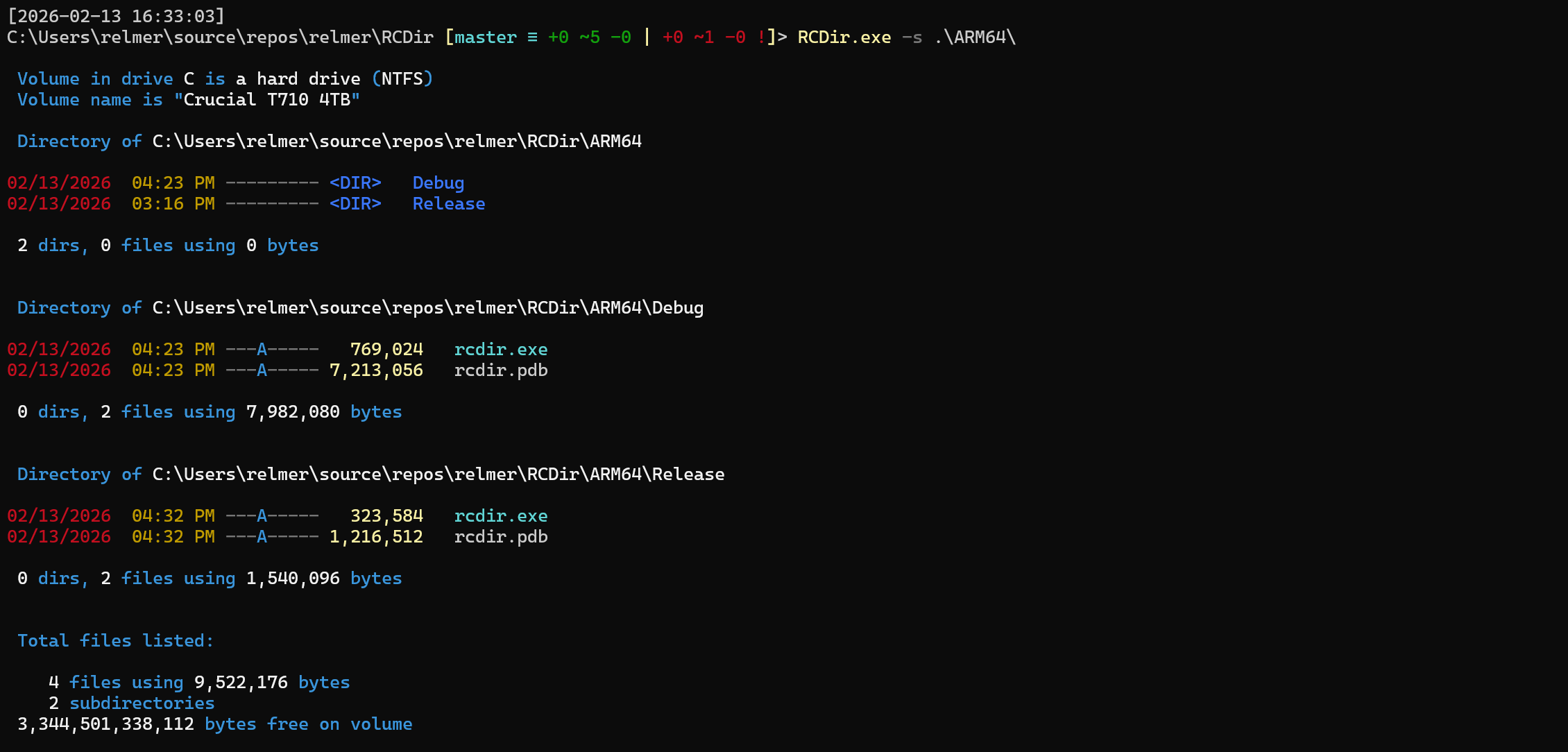Click the file size 7,213,056
Screen dimensions: 1568x752
(x=376, y=370)
